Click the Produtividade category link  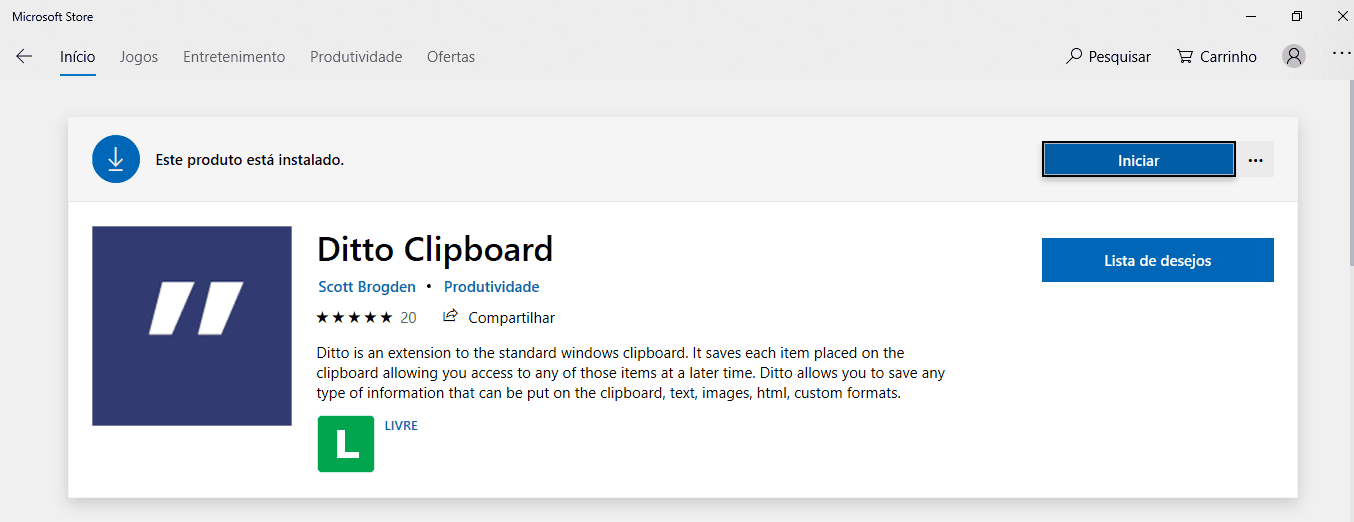[491, 287]
